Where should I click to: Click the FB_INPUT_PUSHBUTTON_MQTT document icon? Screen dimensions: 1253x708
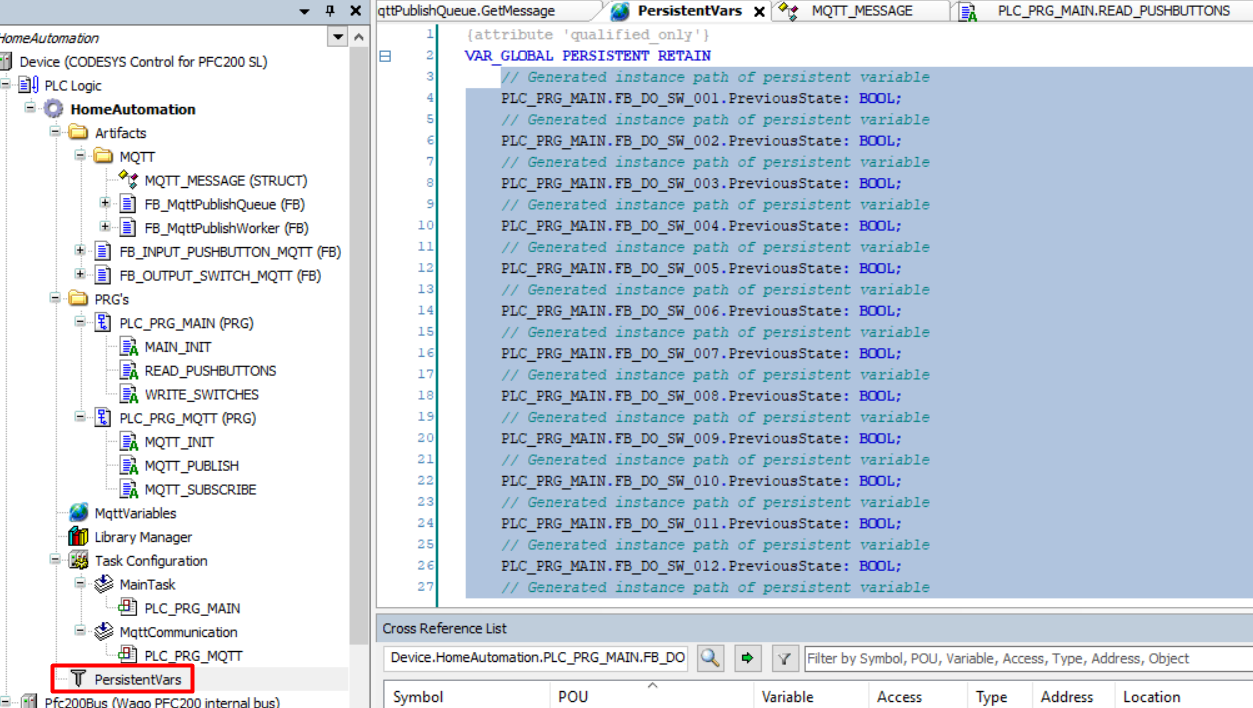click(103, 252)
